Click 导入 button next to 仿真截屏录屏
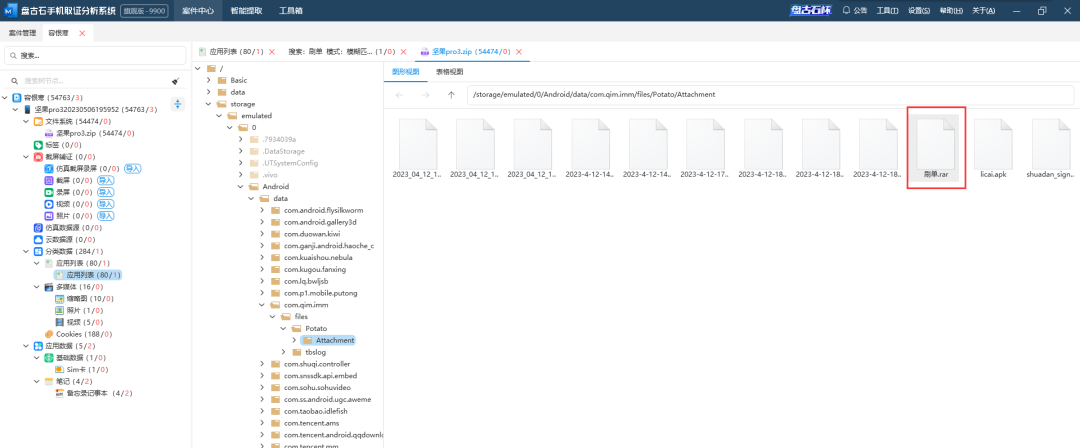This screenshot has height=448, width=1080. coord(132,168)
